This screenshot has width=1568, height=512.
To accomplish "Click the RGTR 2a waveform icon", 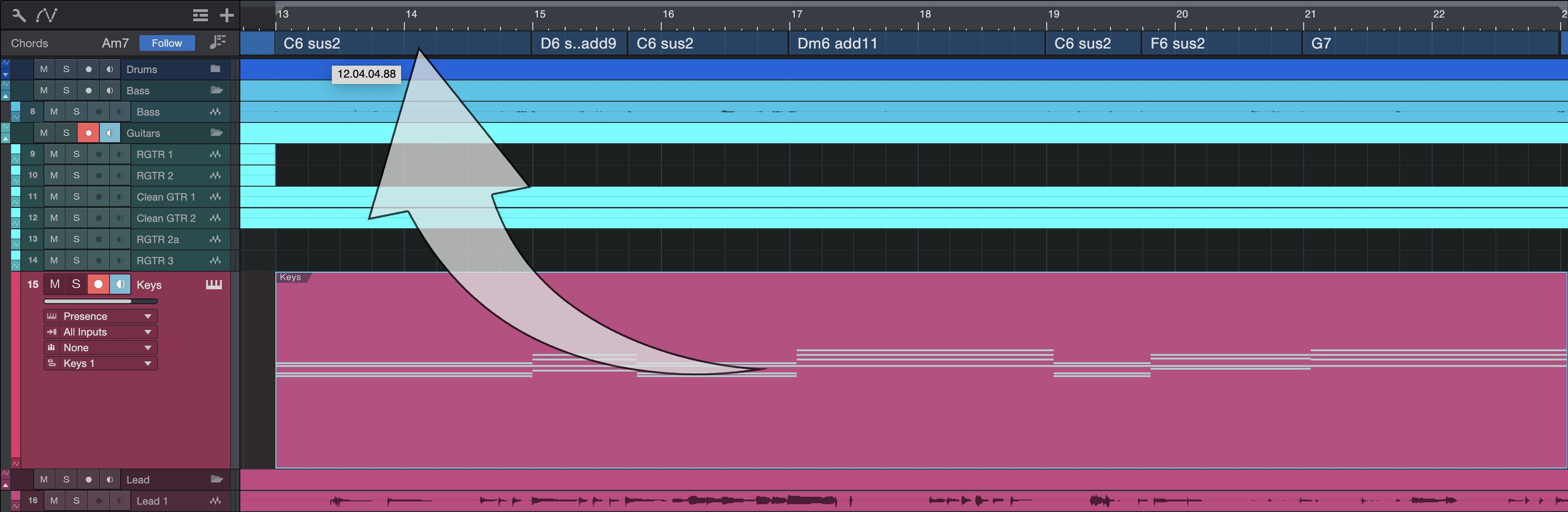I will tap(215, 239).
